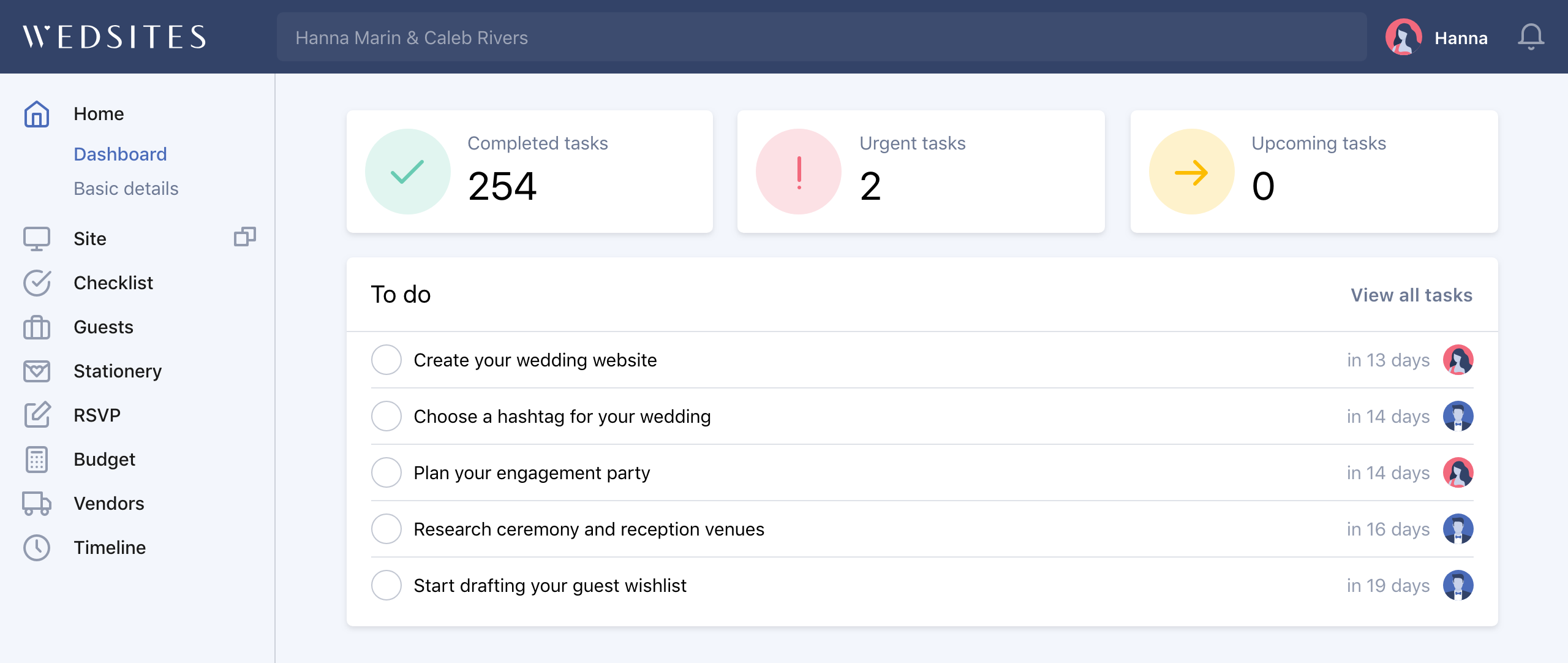The width and height of the screenshot is (1568, 663).
Task: Click the Timeline clock icon
Action: click(x=37, y=548)
